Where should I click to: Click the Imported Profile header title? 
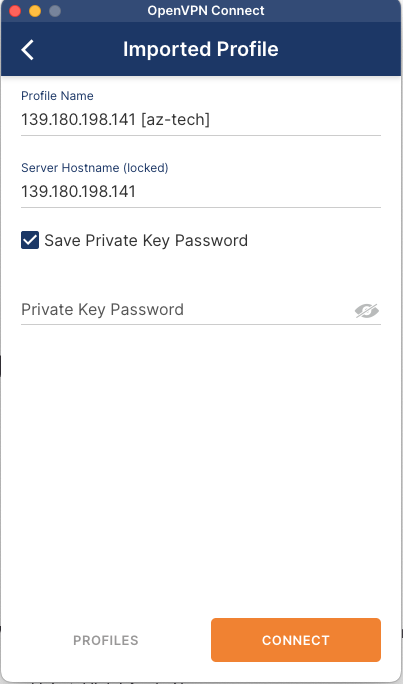(201, 49)
